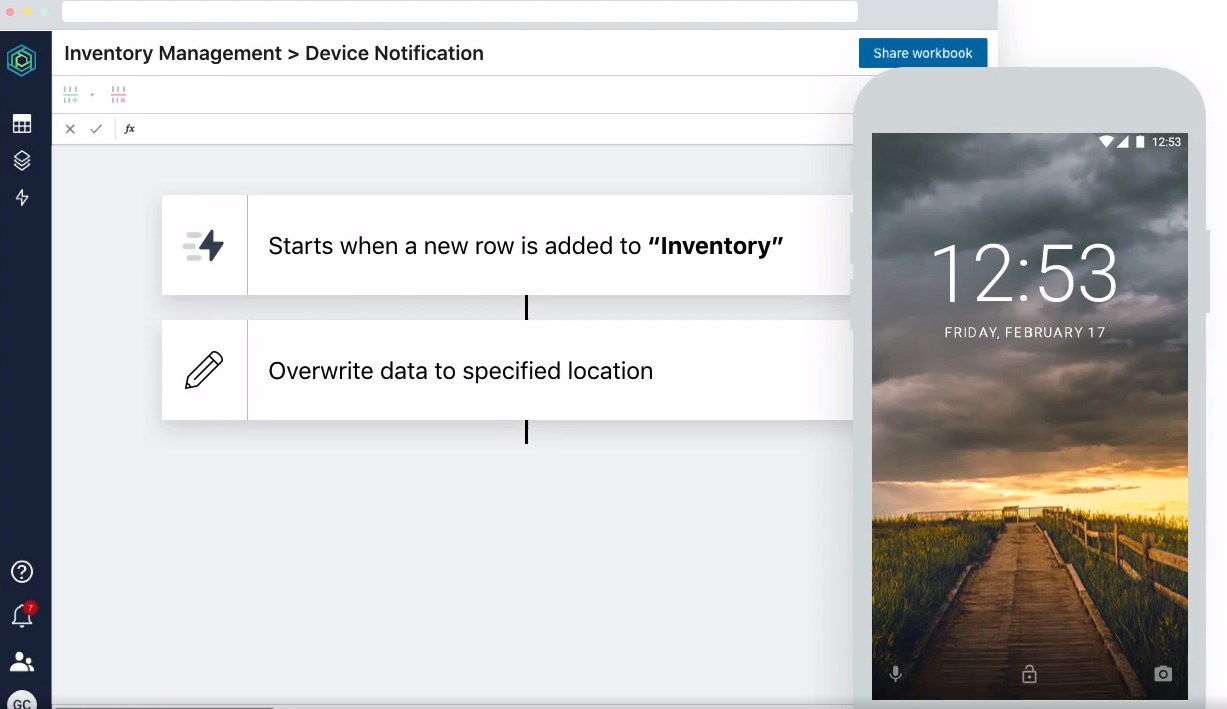Select the "Starts when a new row" trigger
Image resolution: width=1227 pixels, height=709 pixels.
coord(525,246)
